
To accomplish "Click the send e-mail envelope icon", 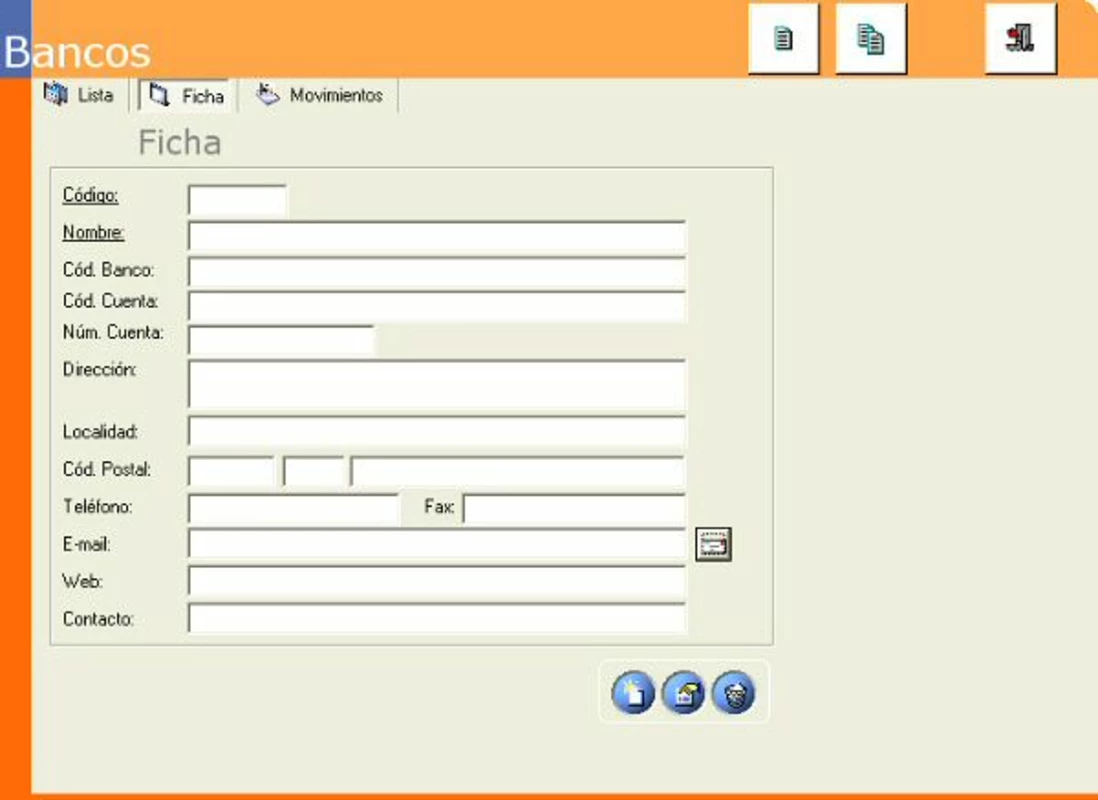I will tap(713, 544).
